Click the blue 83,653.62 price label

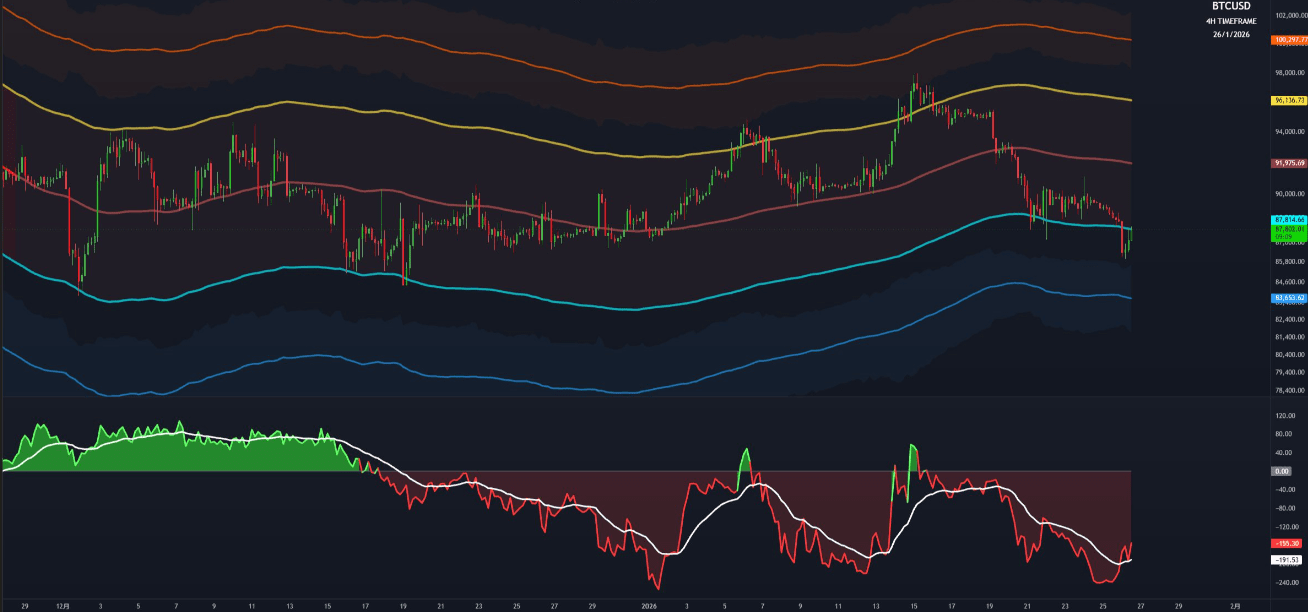pyautogui.click(x=1286, y=297)
